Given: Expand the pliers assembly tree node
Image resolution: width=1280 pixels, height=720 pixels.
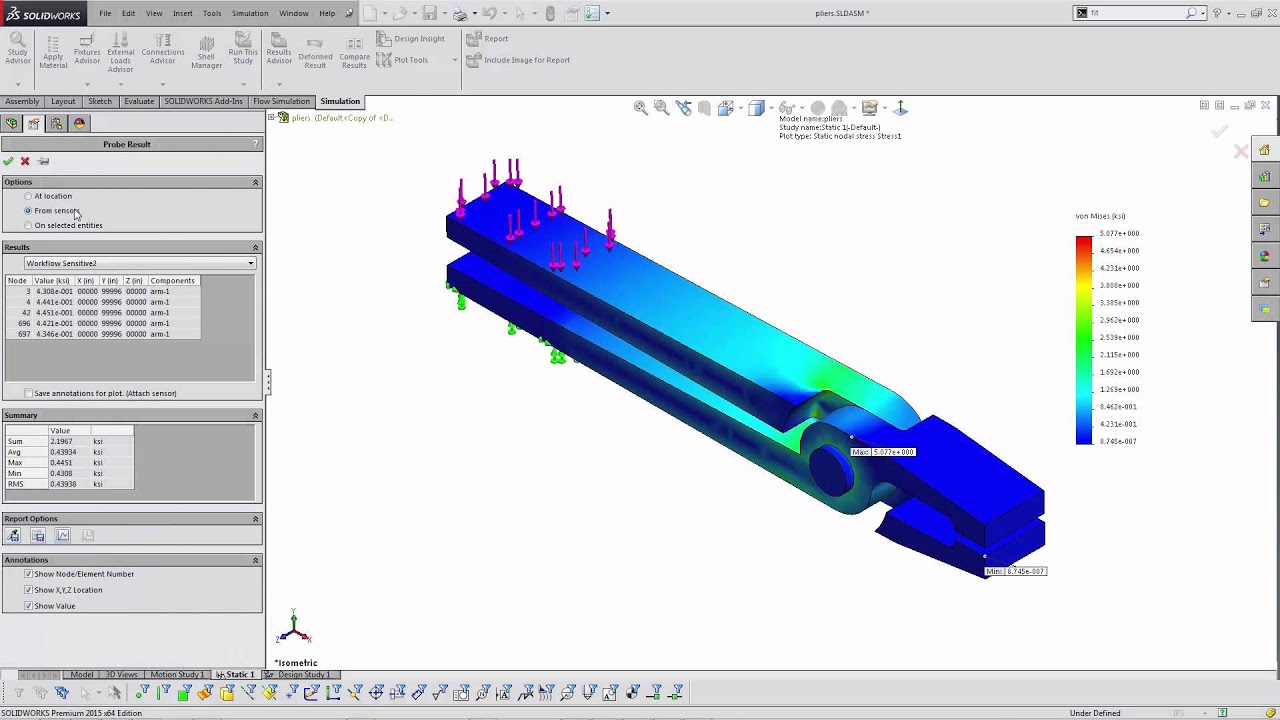Looking at the screenshot, I should click(272, 118).
